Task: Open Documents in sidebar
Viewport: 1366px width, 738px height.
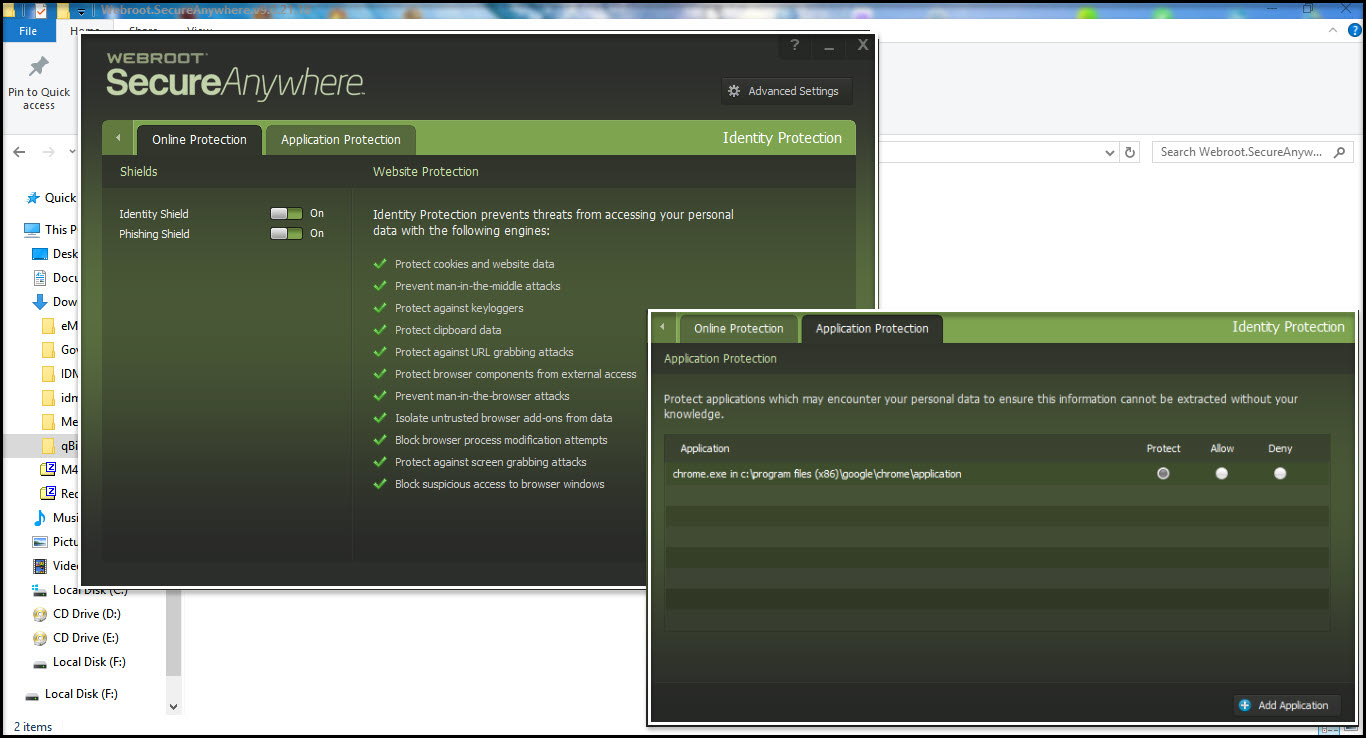Action: tap(55, 278)
